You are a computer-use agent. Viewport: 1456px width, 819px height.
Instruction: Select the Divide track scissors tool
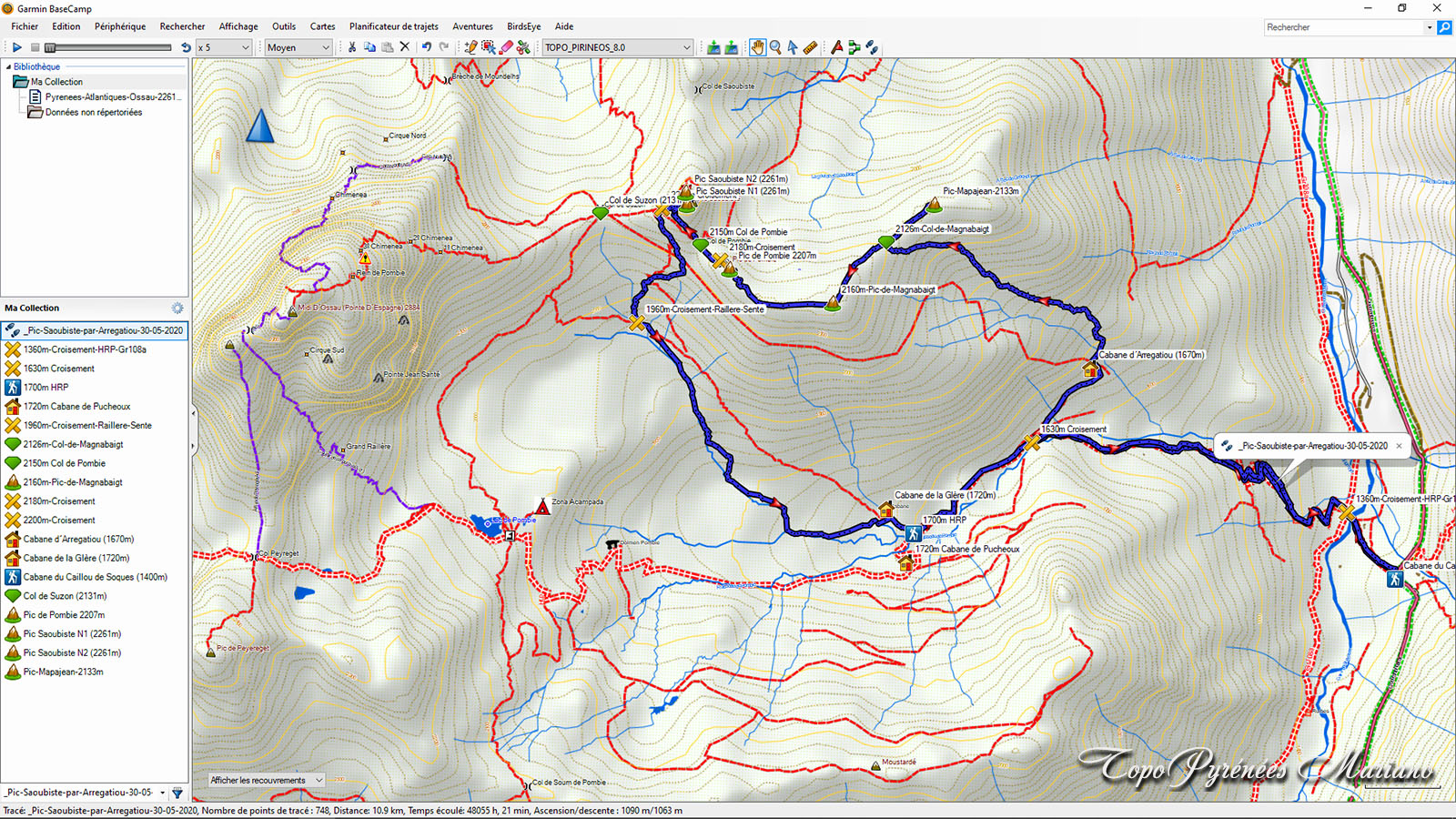[x=523, y=47]
